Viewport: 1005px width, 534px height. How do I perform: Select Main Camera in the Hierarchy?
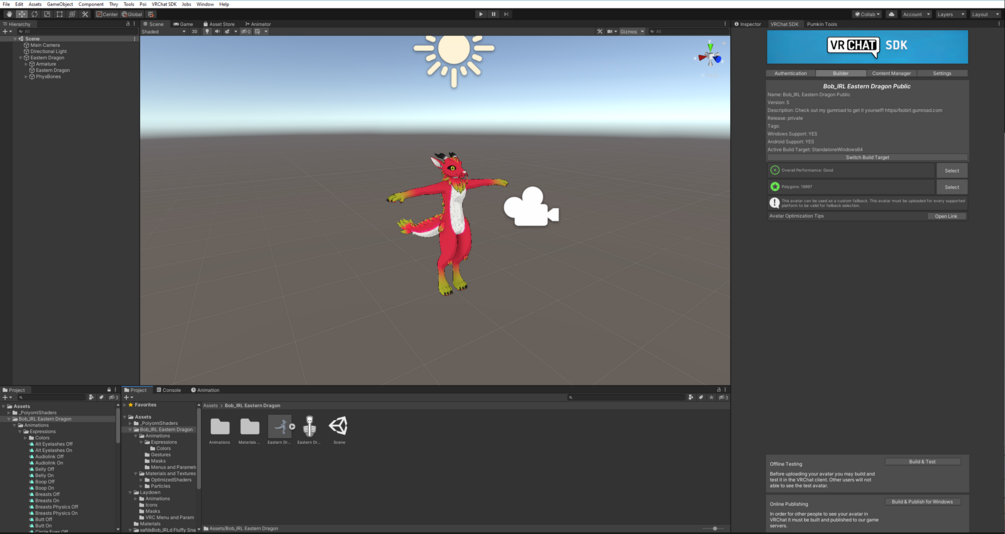[45, 46]
